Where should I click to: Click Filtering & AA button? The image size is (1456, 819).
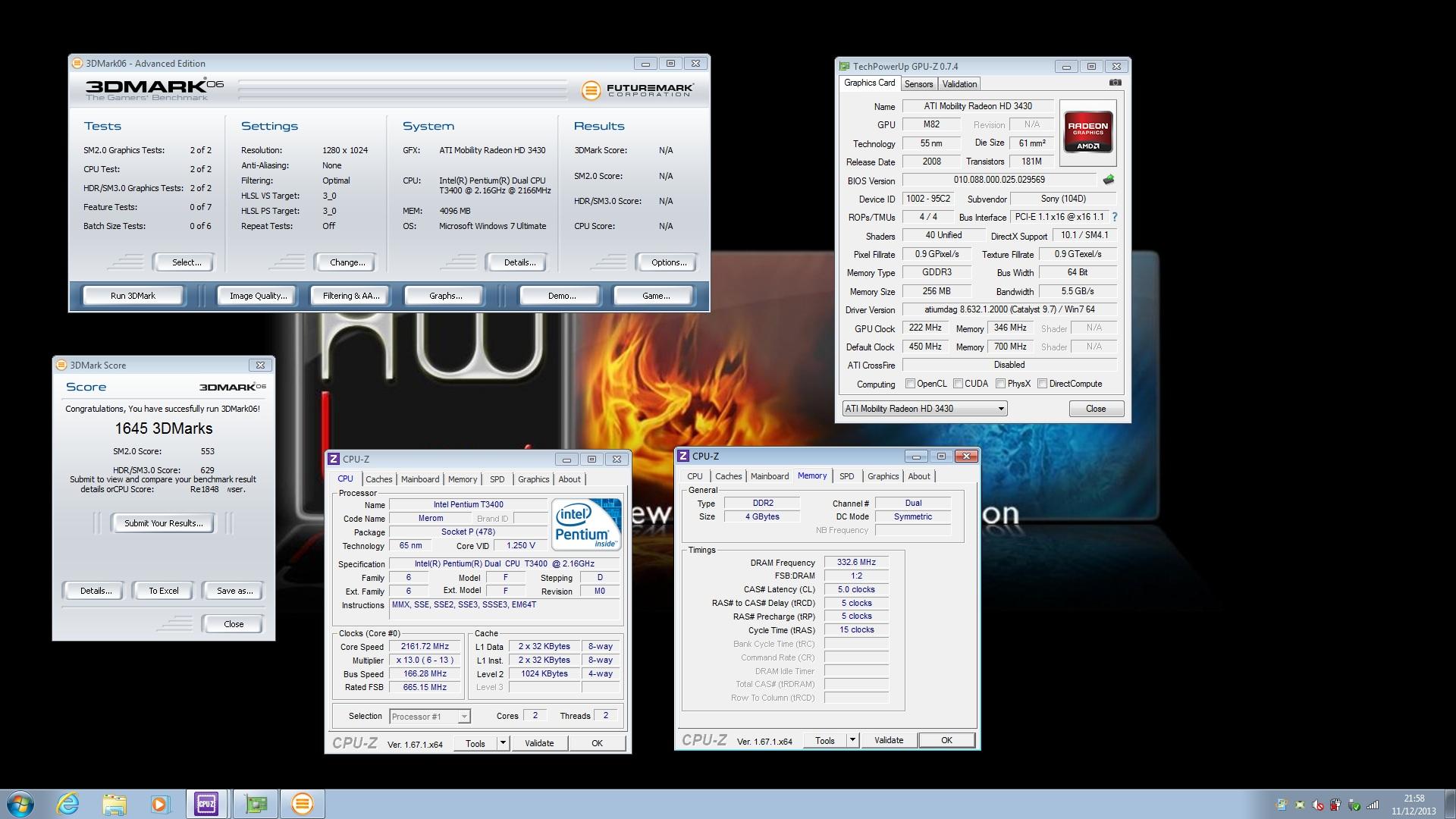point(350,296)
